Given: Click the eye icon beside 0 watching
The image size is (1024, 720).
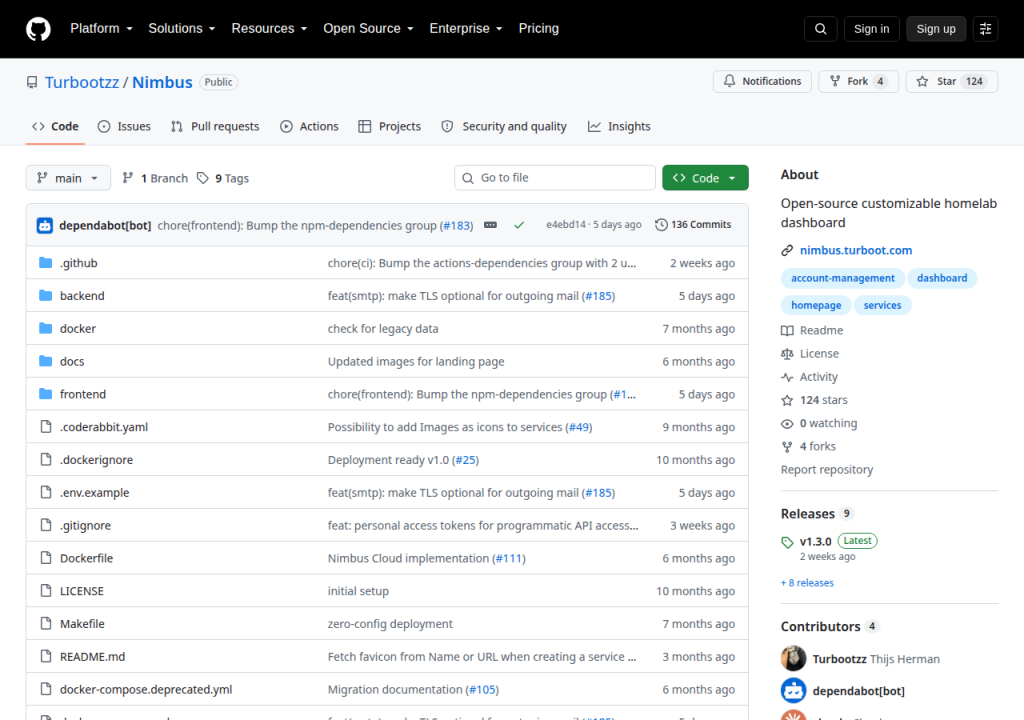Looking at the screenshot, I should coord(787,423).
